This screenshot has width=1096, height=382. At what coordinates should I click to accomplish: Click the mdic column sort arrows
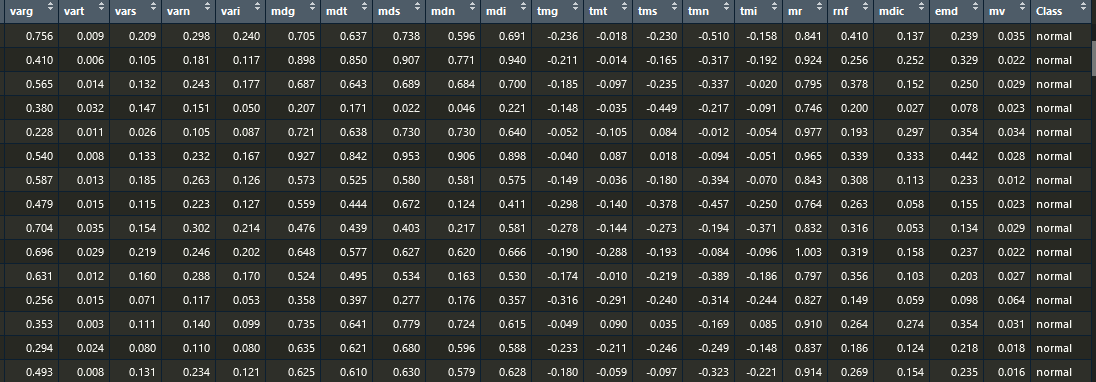(921, 6)
